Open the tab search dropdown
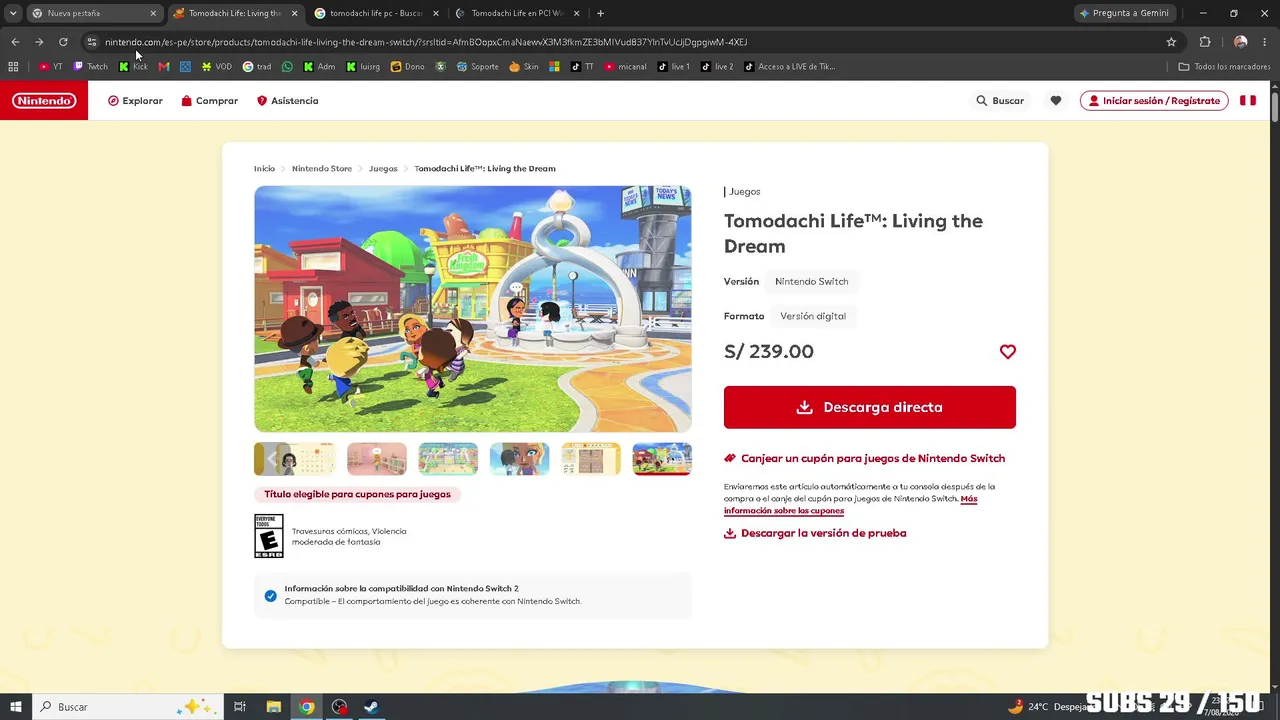Screen dimensions: 1280x720 pos(12,14)
